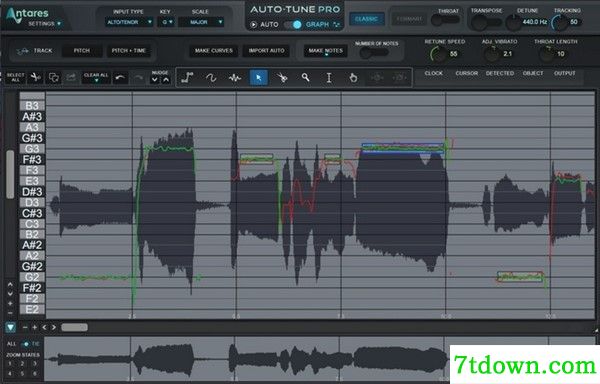The height and width of the screenshot is (384, 600).
Task: Click the Detune knob
Action: [x=513, y=22]
